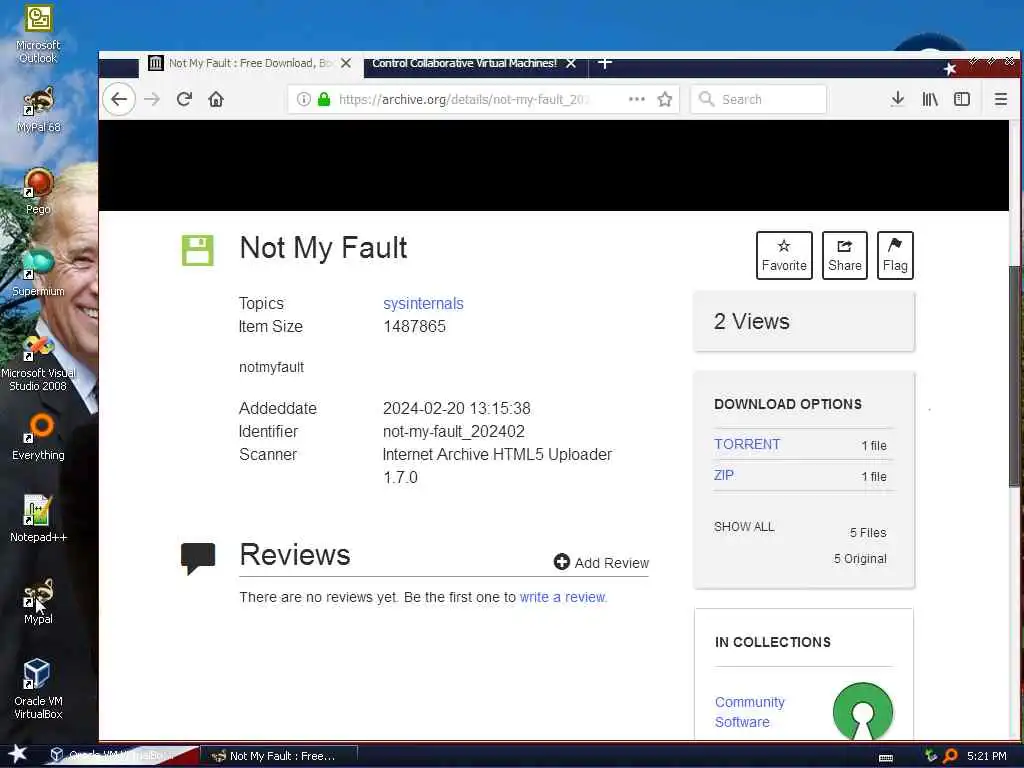
Task: Open the sysinternals topic link
Action: tap(423, 304)
